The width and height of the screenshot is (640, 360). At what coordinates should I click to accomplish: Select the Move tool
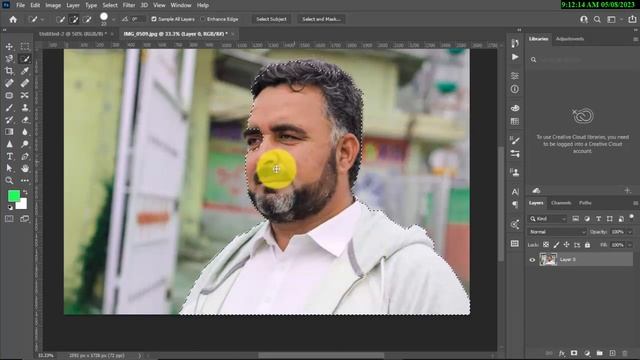[x=9, y=47]
